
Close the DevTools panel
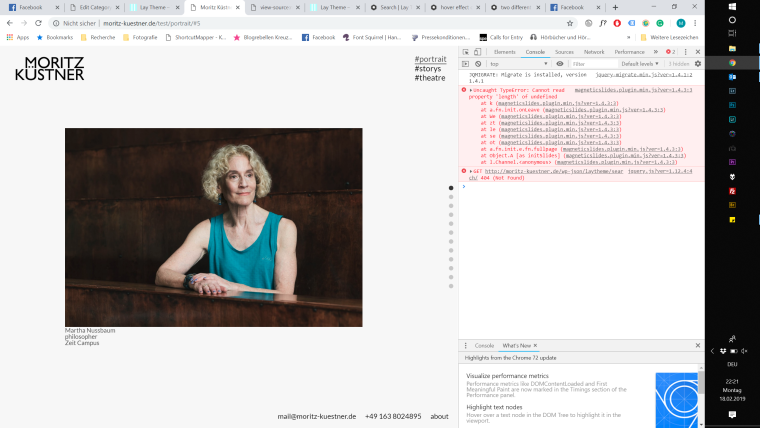point(698,51)
